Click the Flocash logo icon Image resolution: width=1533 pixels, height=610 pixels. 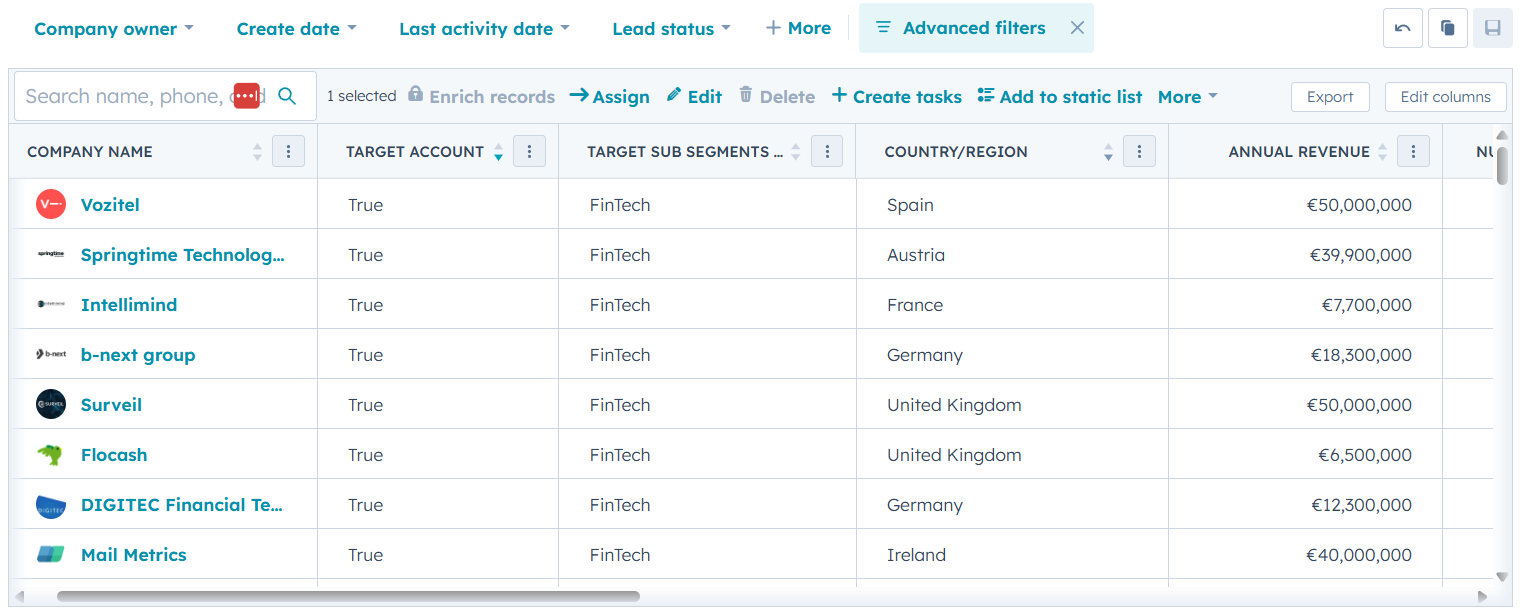click(51, 455)
